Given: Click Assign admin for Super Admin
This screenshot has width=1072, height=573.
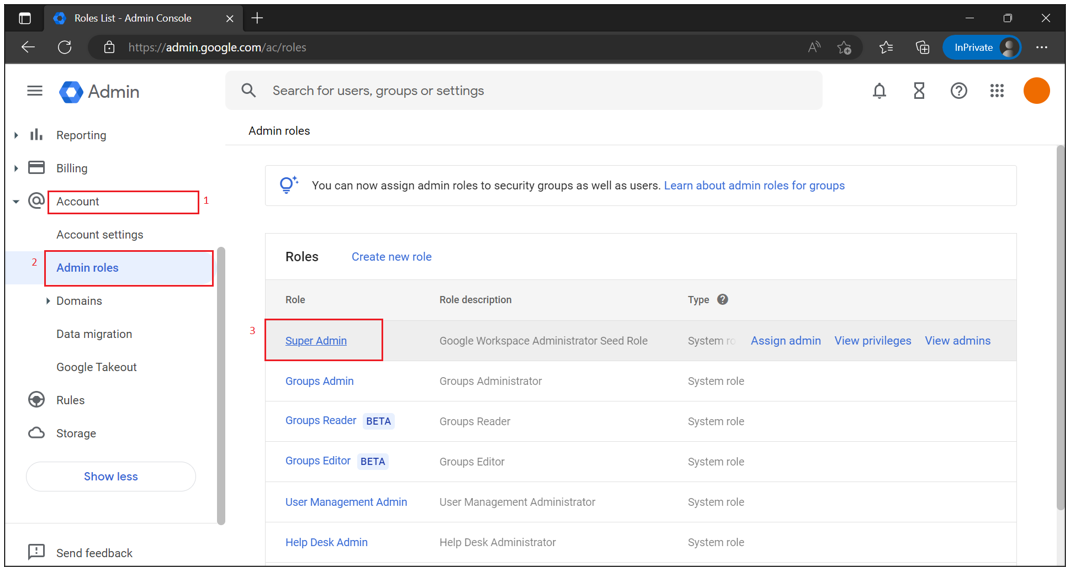Looking at the screenshot, I should click(786, 341).
